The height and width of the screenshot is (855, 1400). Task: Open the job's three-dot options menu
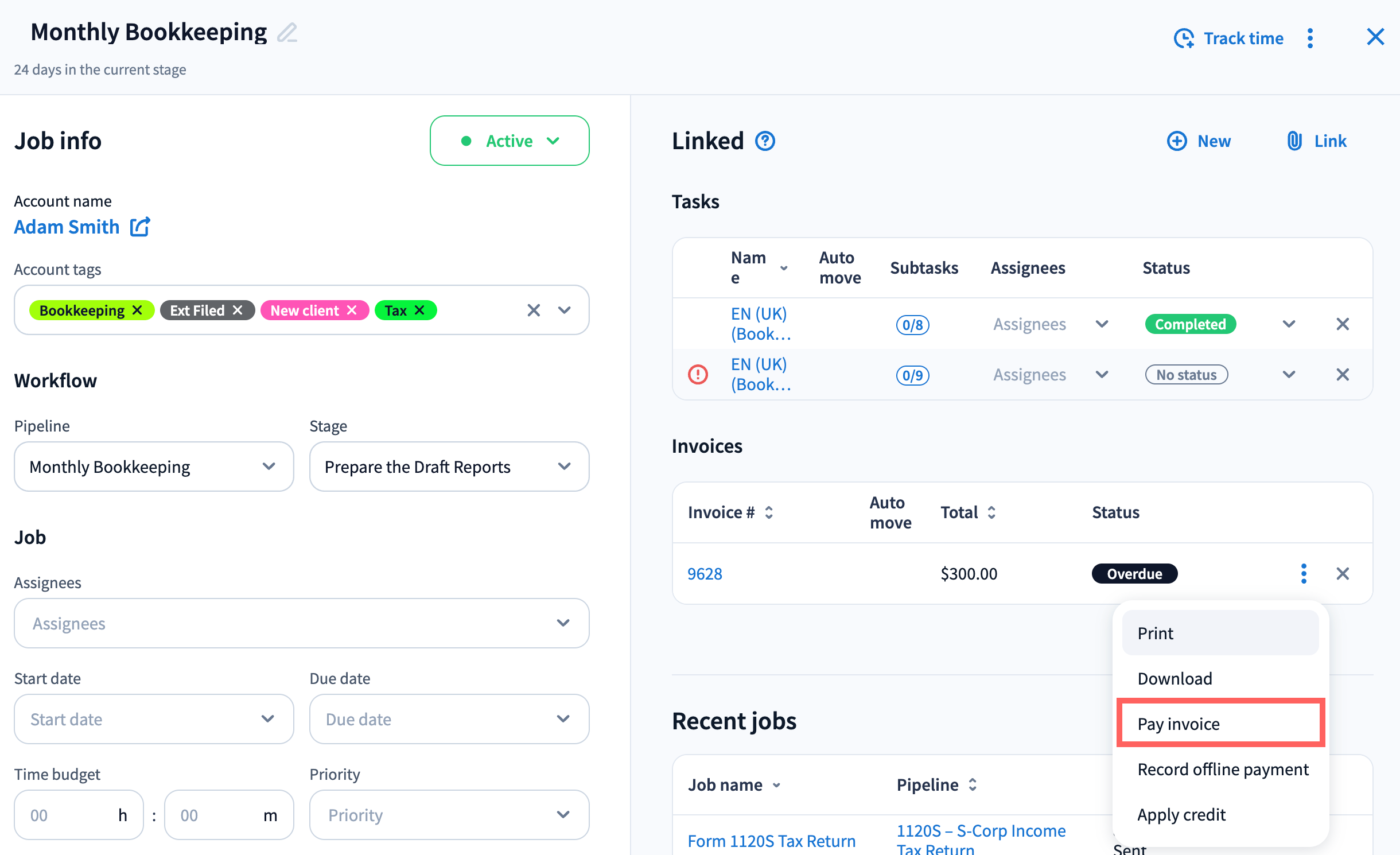(1310, 38)
